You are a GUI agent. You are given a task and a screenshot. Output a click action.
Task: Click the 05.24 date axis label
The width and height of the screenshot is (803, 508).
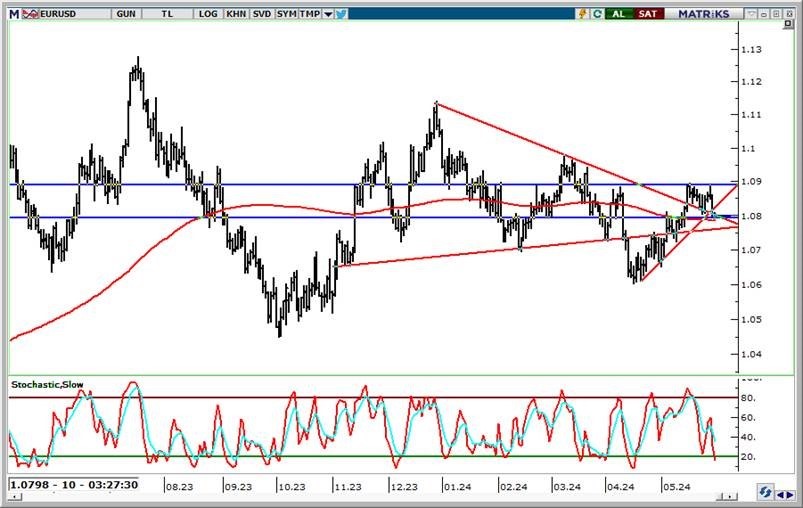[677, 487]
